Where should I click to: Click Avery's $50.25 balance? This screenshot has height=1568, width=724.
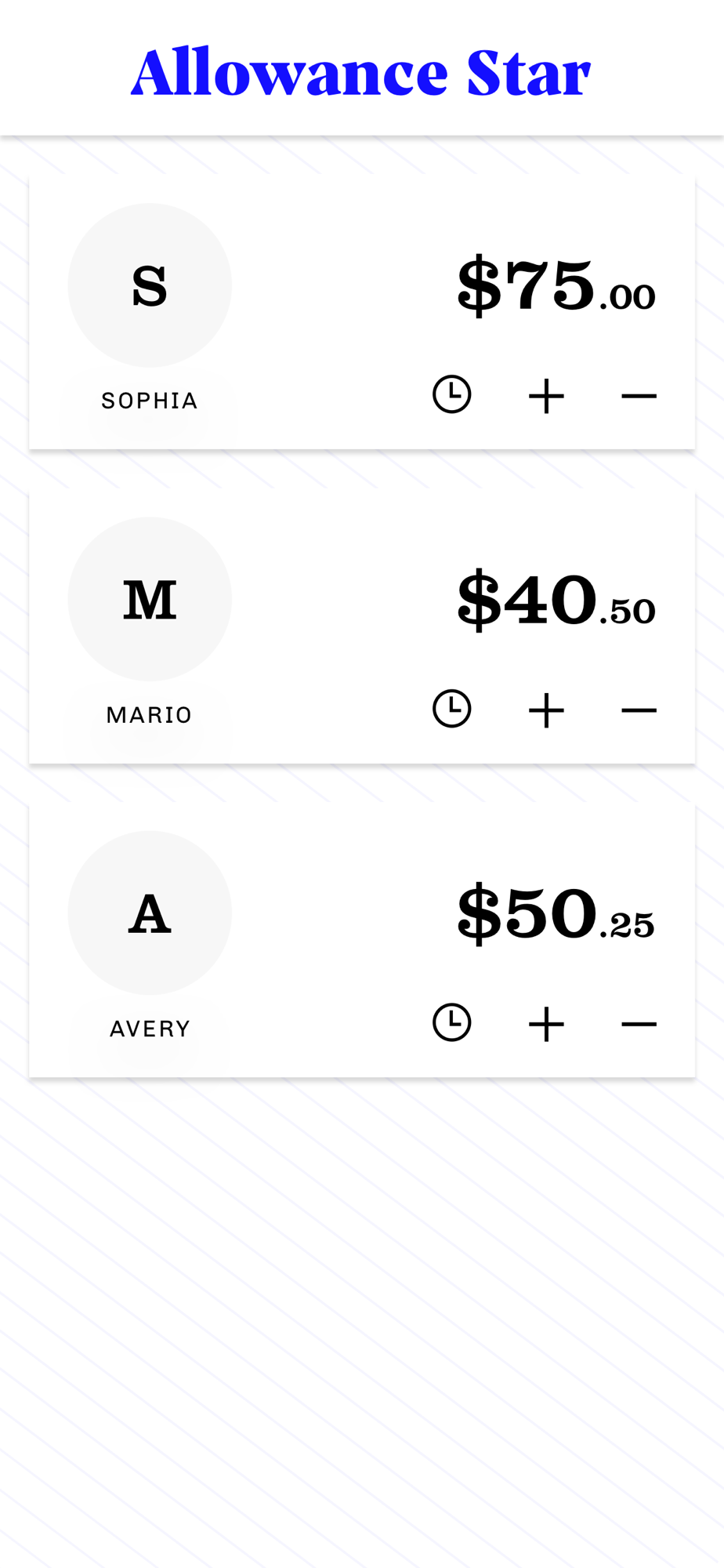pos(556,913)
